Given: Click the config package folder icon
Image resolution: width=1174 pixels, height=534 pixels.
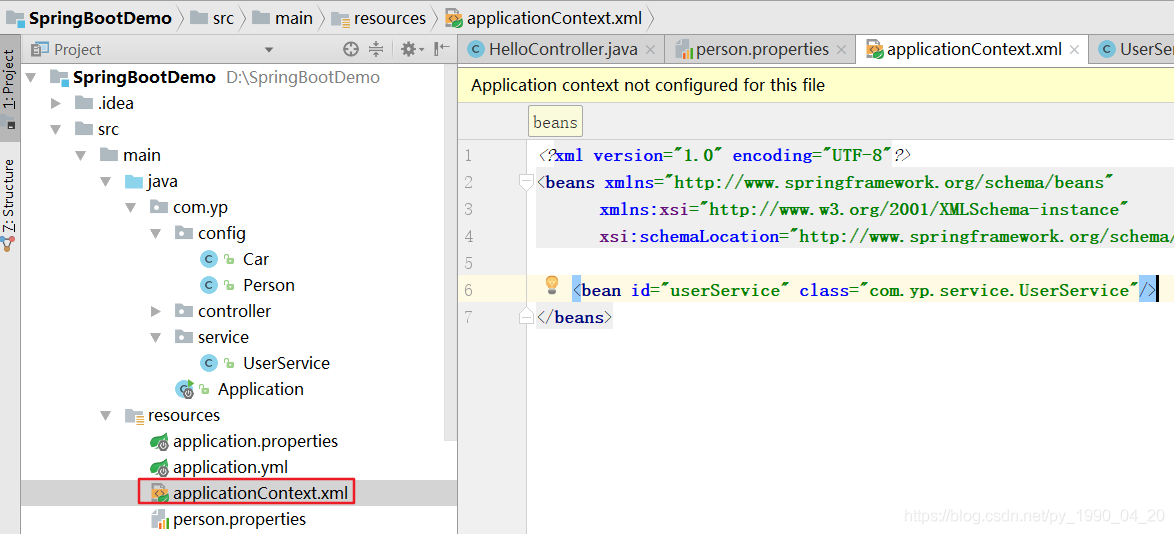Looking at the screenshot, I should click(183, 233).
